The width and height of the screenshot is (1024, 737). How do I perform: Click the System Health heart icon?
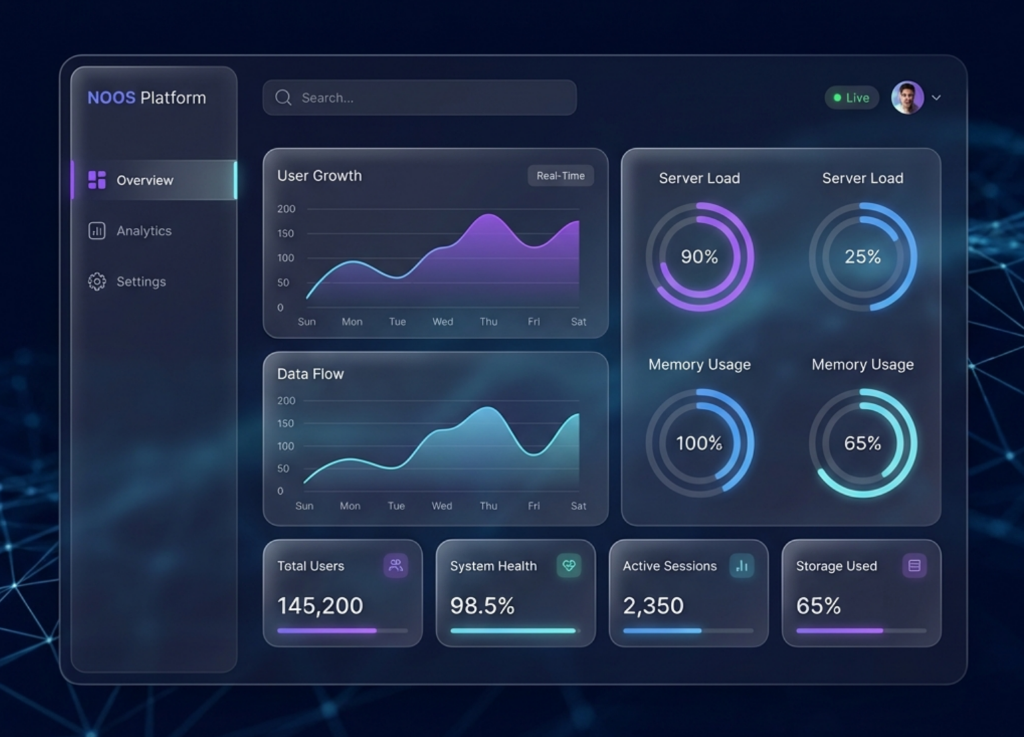pos(569,566)
